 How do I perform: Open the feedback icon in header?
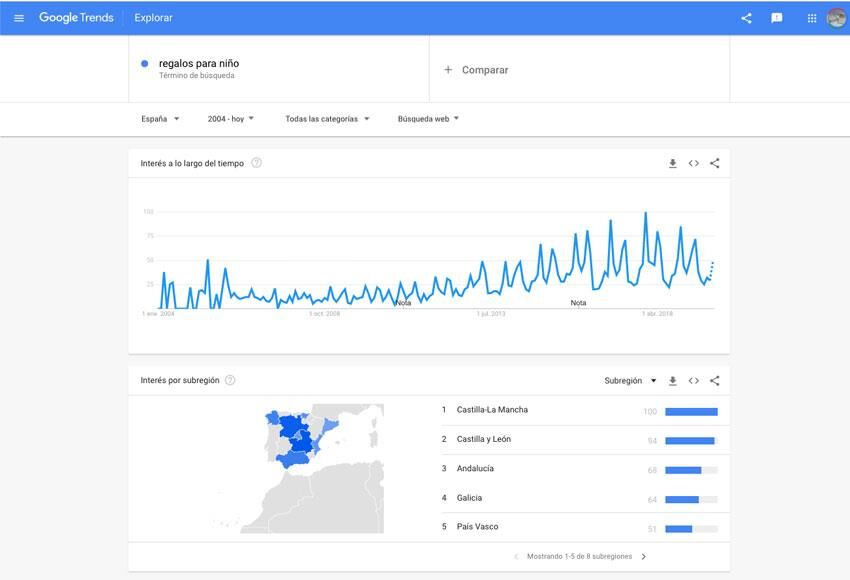776,18
